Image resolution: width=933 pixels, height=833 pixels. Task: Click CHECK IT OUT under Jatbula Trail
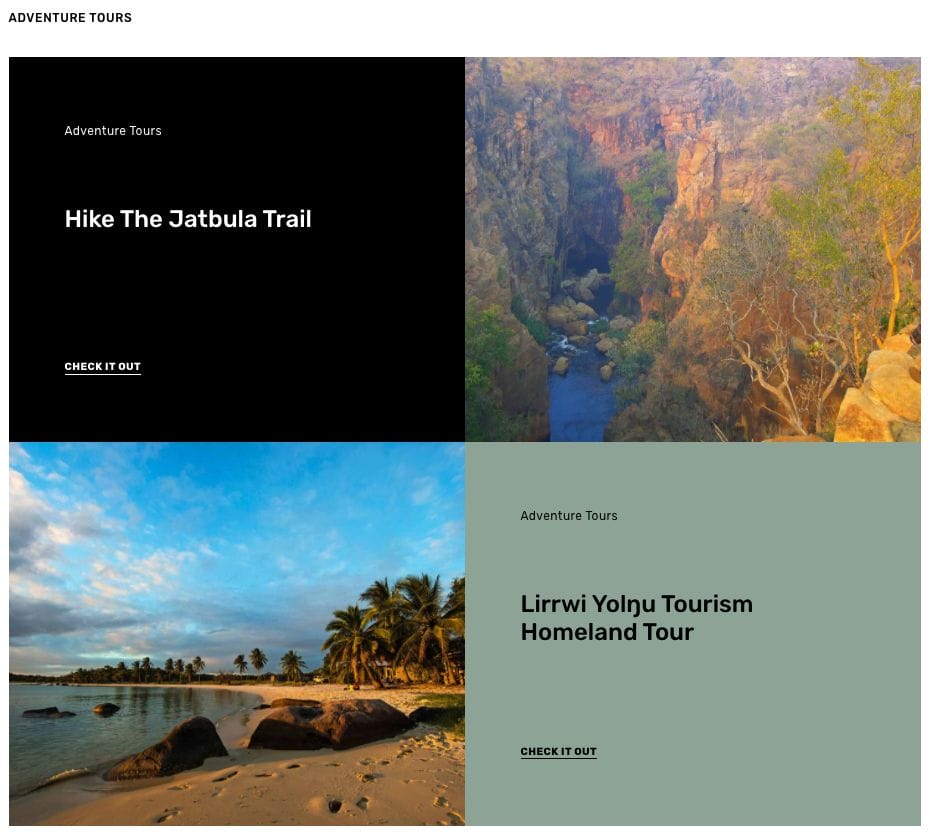[102, 367]
